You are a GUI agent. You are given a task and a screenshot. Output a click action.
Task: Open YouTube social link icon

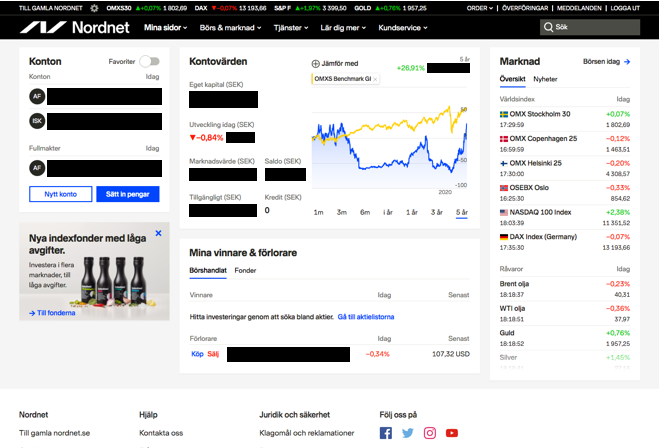pos(452,433)
